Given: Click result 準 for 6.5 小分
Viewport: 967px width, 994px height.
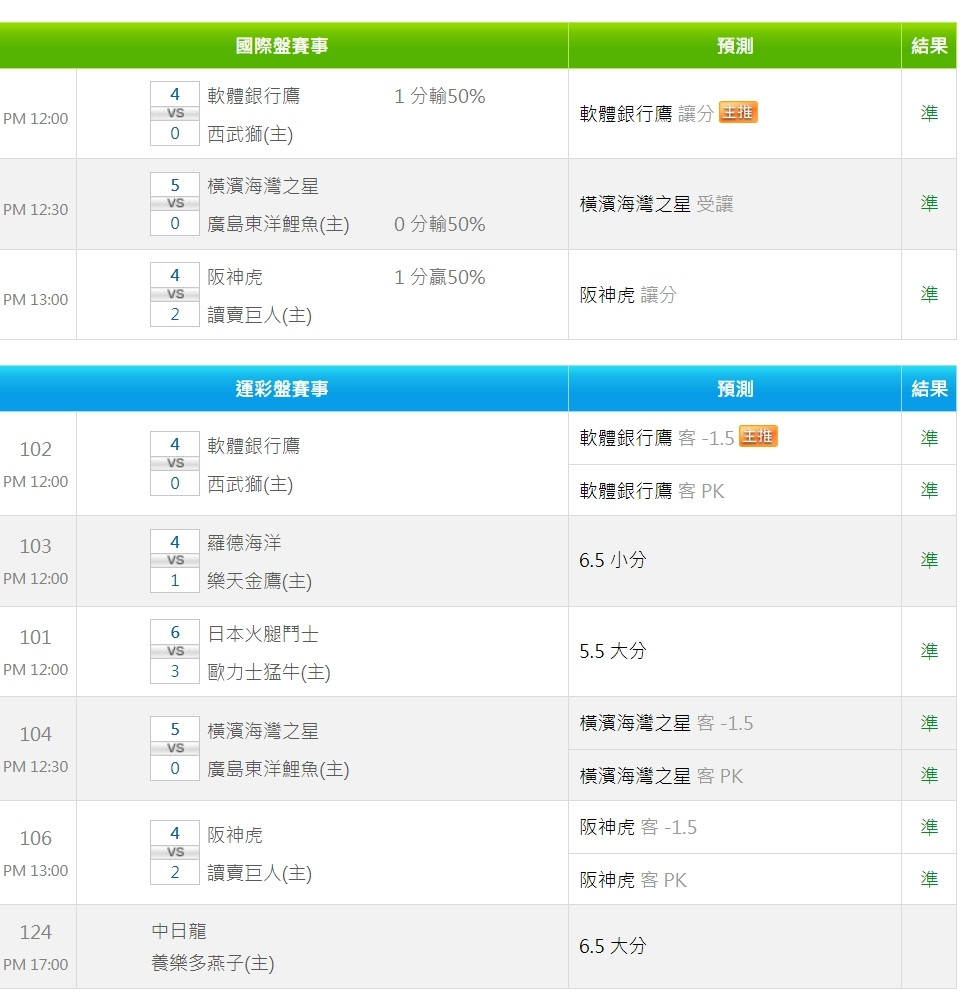Looking at the screenshot, I should 929,560.
